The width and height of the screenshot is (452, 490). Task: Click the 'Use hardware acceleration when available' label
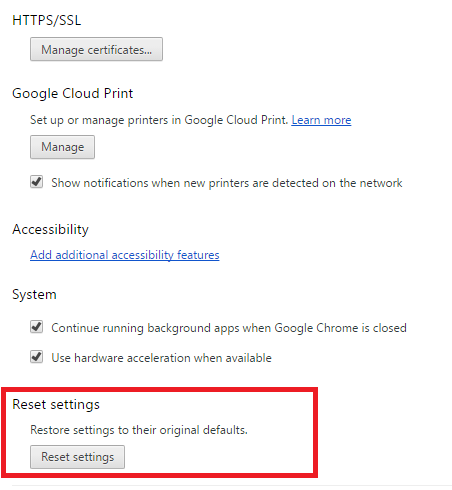tap(161, 358)
